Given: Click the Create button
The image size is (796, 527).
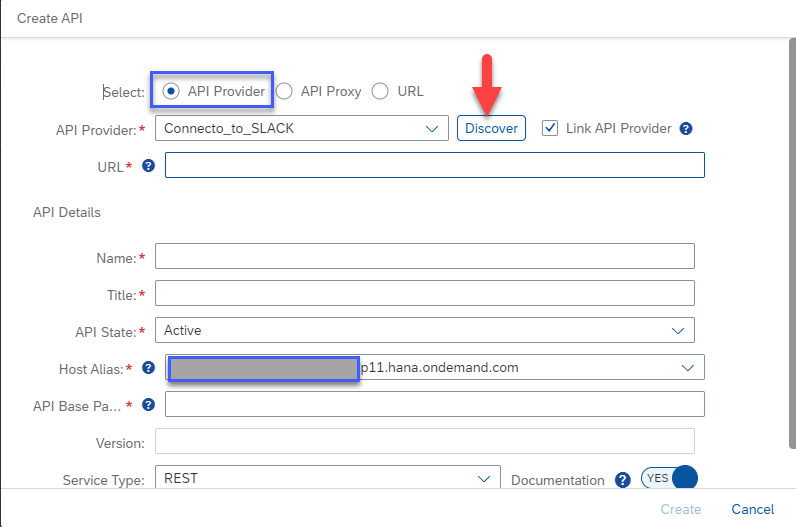Looking at the screenshot, I should click(x=681, y=509).
